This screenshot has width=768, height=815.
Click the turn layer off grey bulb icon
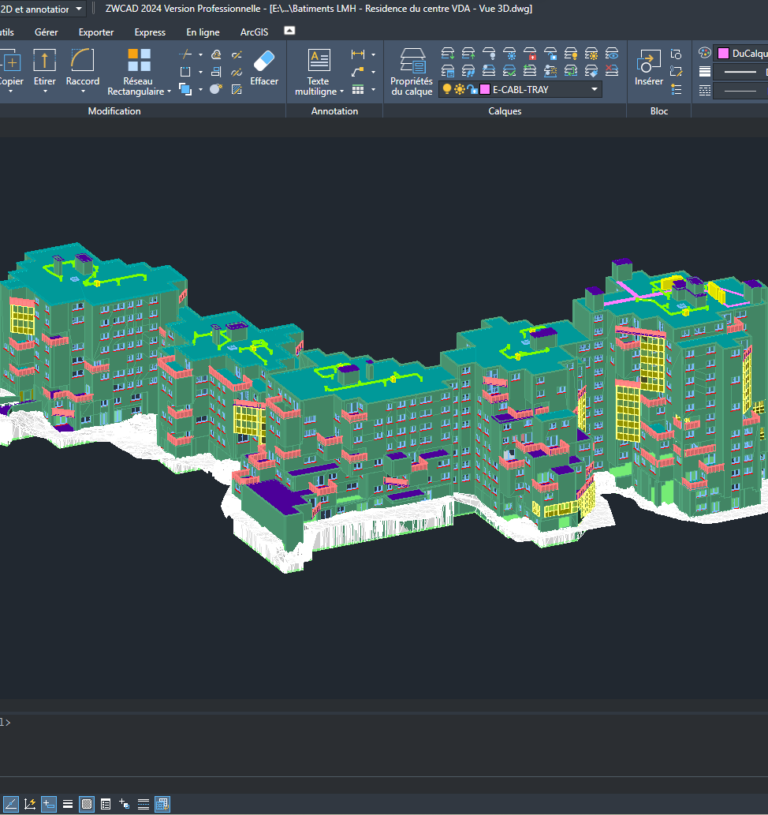(488, 54)
